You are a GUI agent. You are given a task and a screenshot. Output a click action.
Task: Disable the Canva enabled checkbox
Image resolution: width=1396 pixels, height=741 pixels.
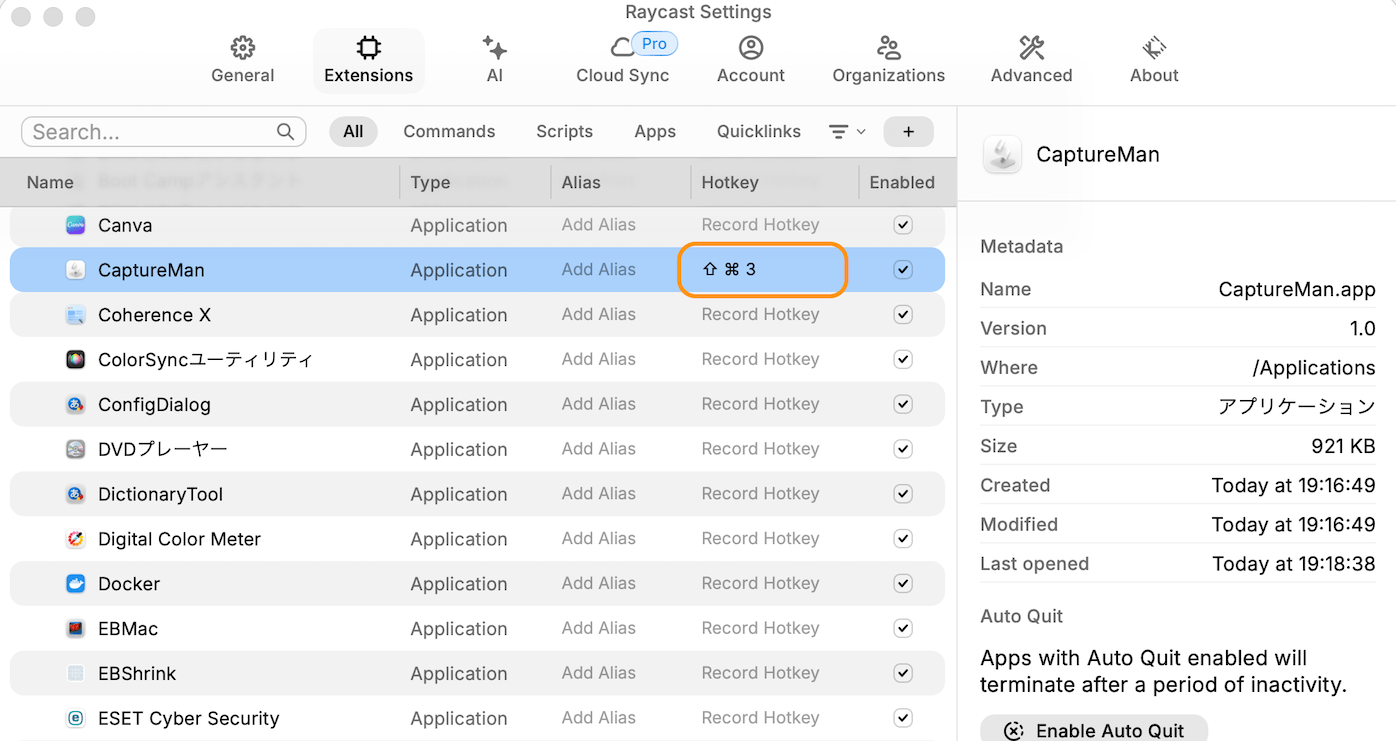(903, 225)
